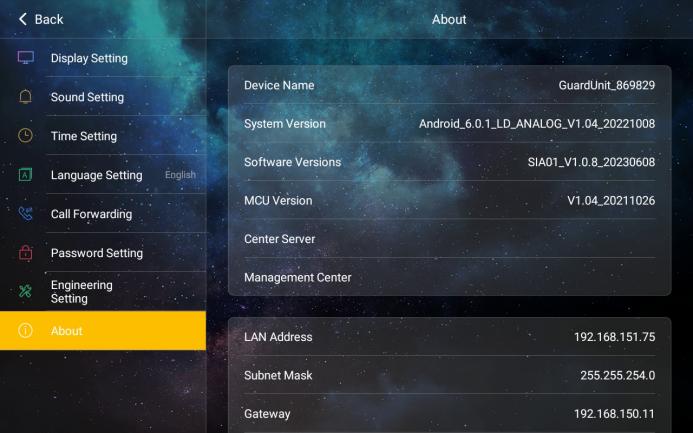The height and width of the screenshot is (433, 693).
Task: Tap the Back arrow icon
Action: [x=23, y=19]
